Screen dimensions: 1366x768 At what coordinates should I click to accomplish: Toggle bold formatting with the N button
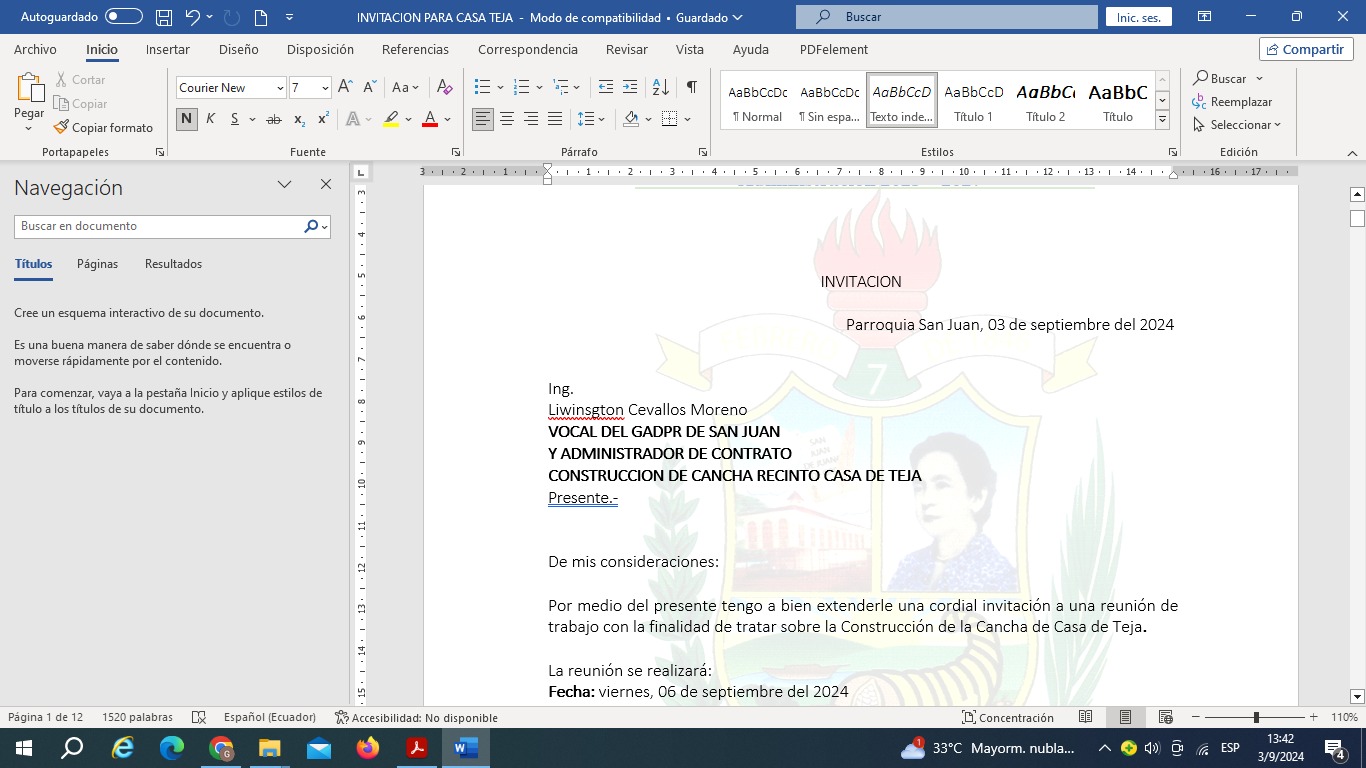click(186, 119)
